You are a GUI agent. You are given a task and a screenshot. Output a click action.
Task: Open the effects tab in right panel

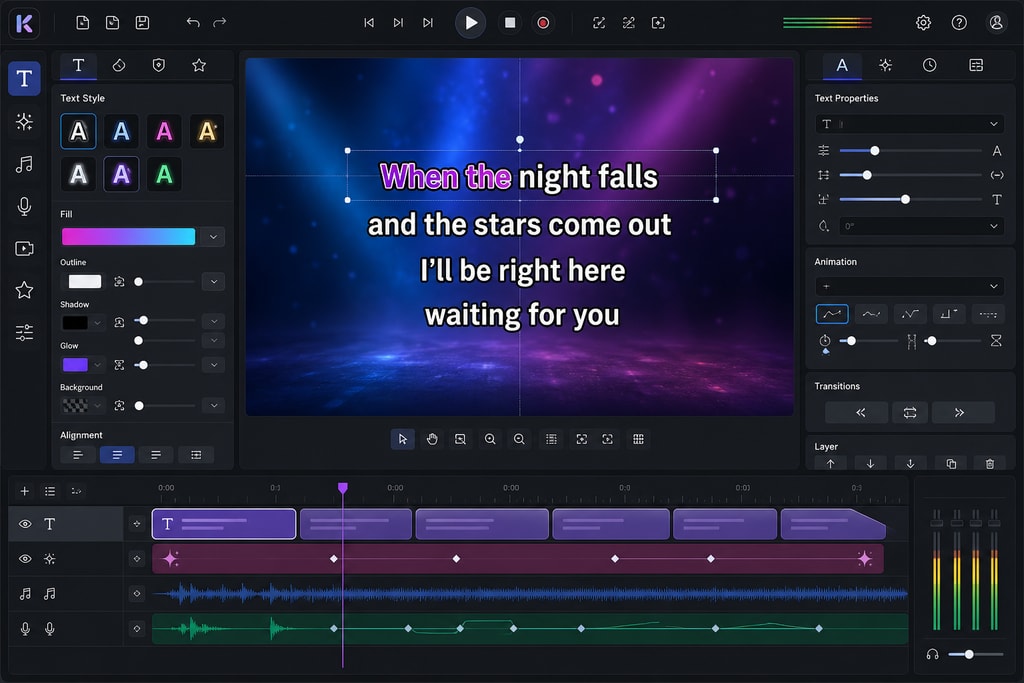click(886, 65)
